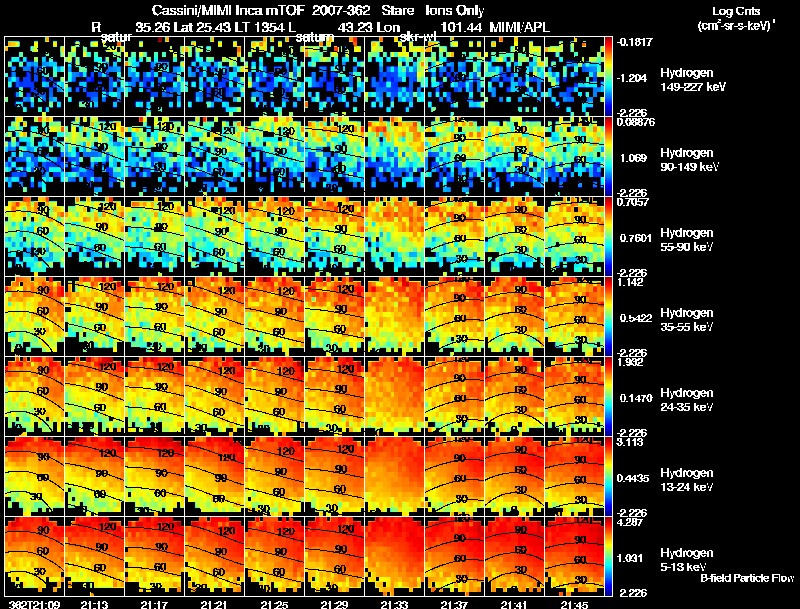Click the '1.932' colorbar value
This screenshot has height=609, width=800.
(631, 362)
